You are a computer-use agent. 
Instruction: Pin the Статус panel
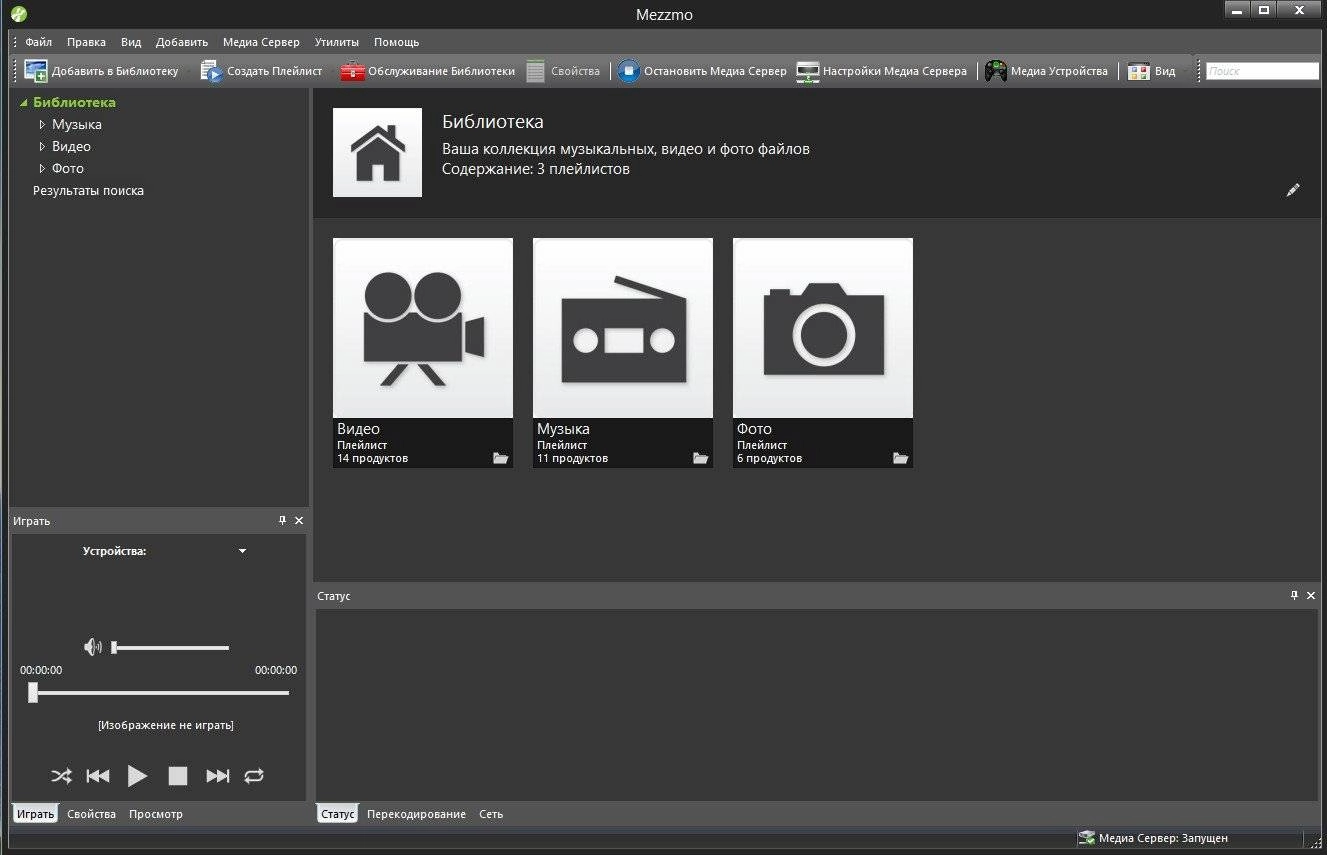(1294, 595)
